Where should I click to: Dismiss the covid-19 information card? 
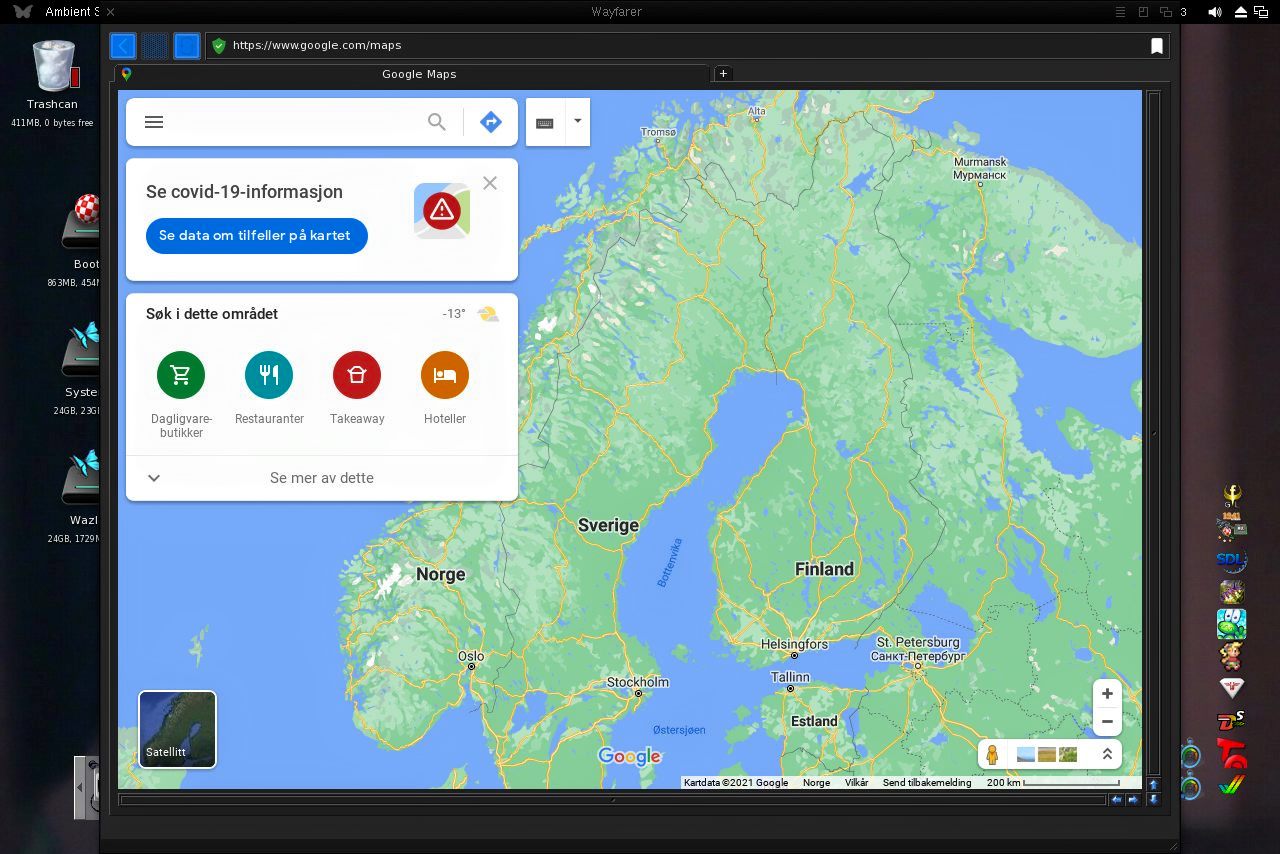coord(490,183)
